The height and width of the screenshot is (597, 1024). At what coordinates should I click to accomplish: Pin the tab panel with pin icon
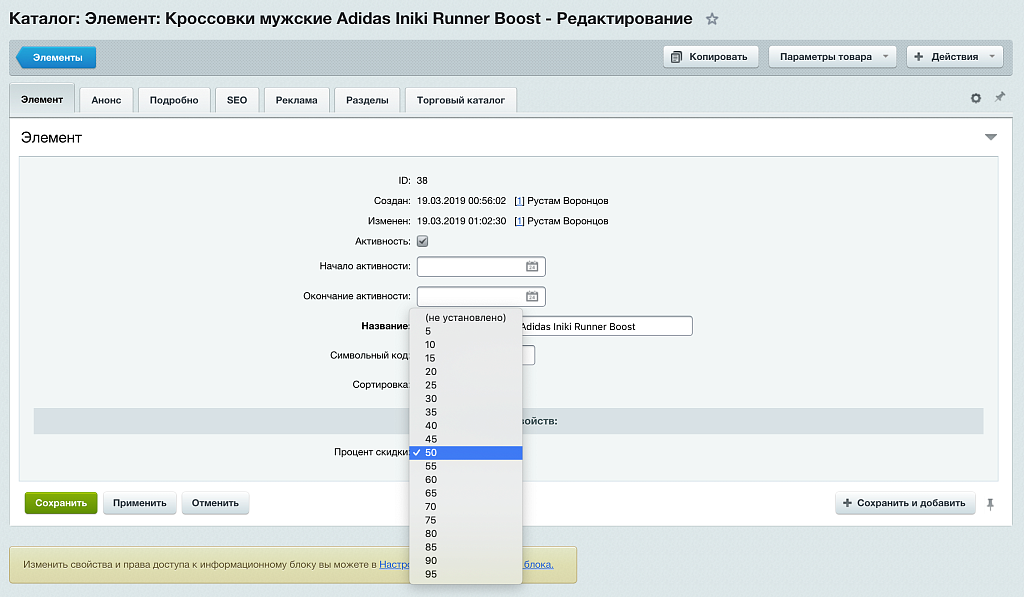(999, 98)
